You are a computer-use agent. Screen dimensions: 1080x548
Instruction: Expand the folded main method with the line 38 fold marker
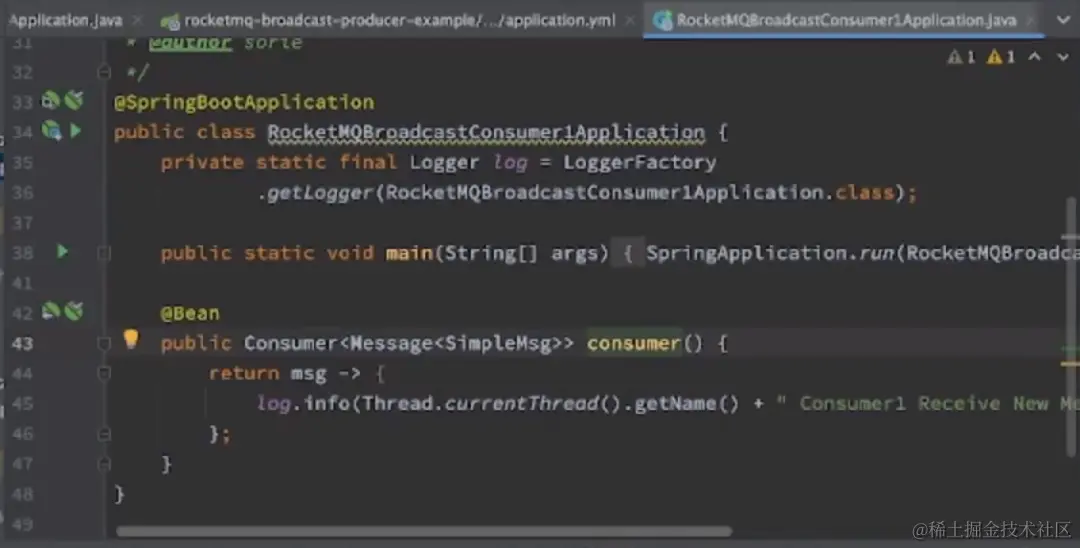pos(104,253)
